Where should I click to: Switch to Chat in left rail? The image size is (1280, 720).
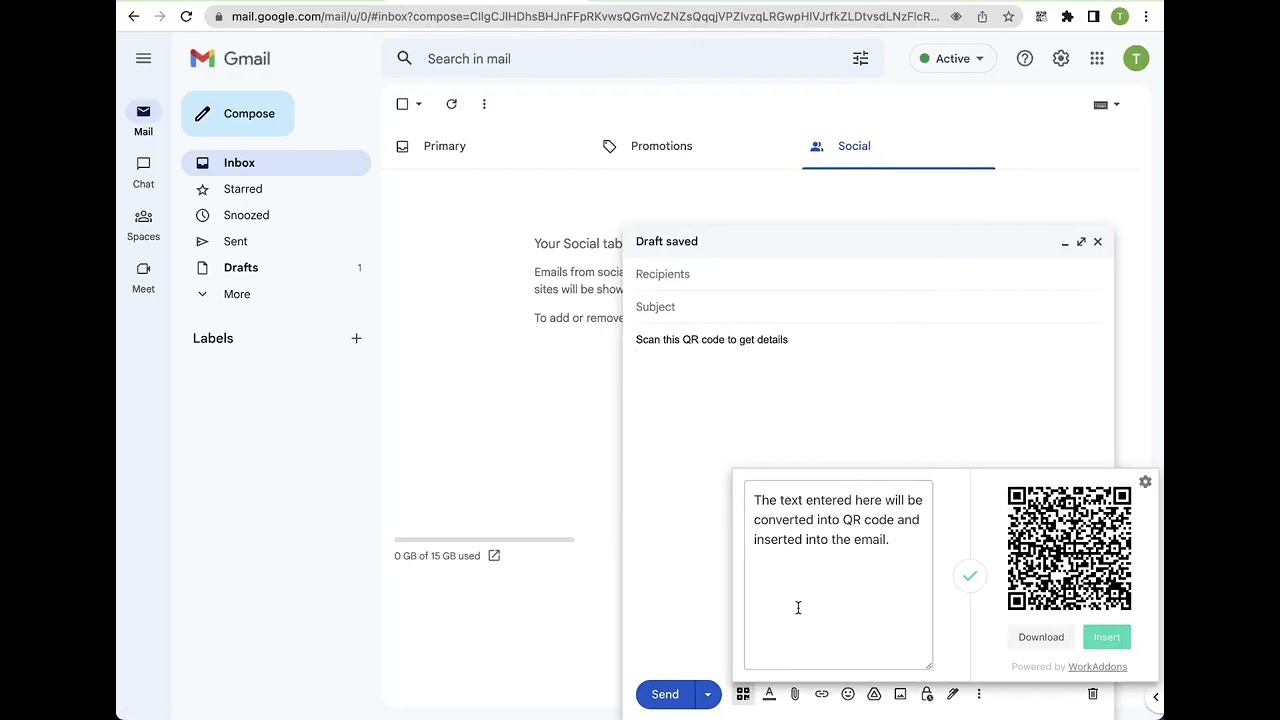tap(143, 172)
